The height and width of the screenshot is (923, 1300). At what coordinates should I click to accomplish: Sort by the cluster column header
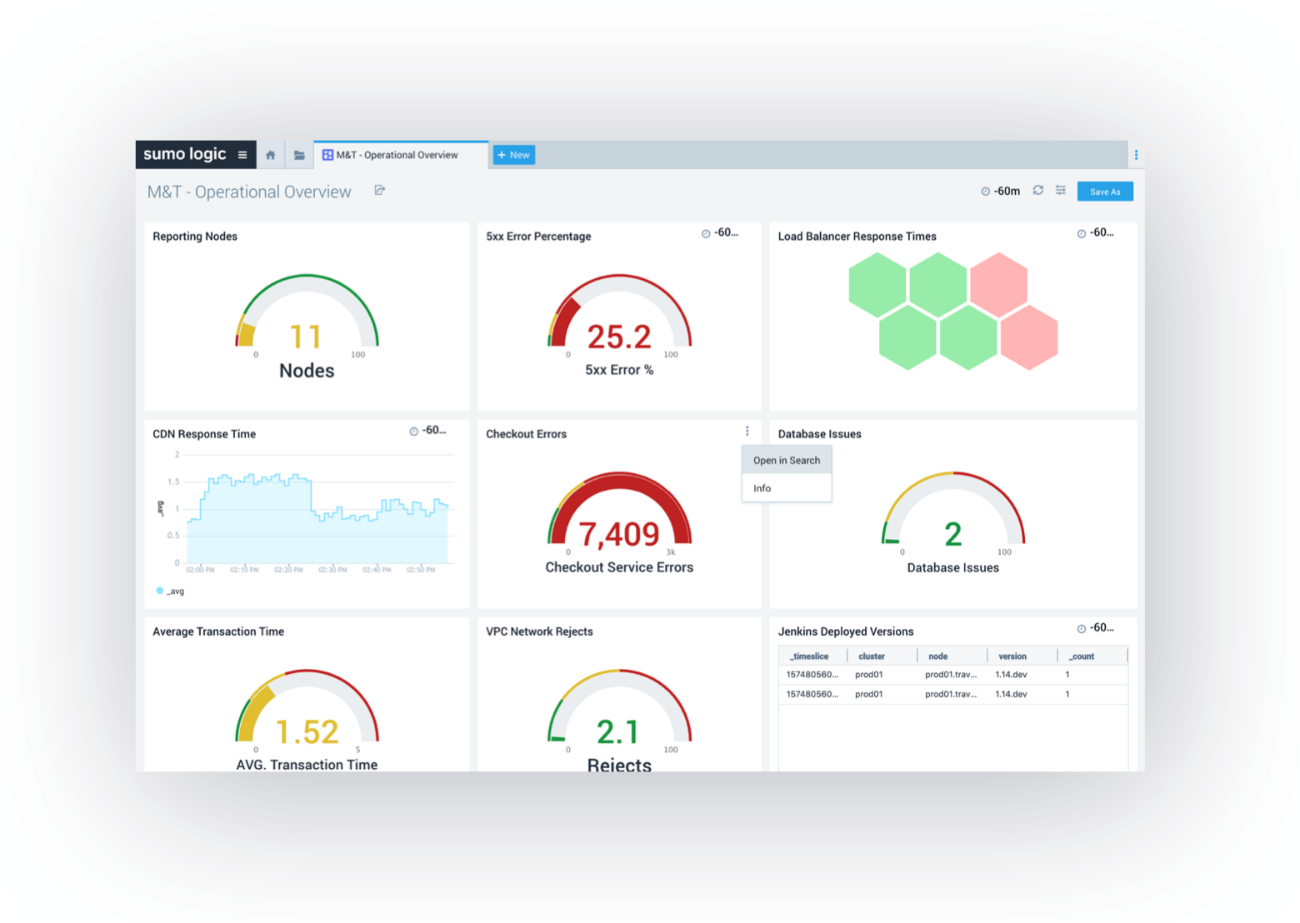click(x=882, y=656)
